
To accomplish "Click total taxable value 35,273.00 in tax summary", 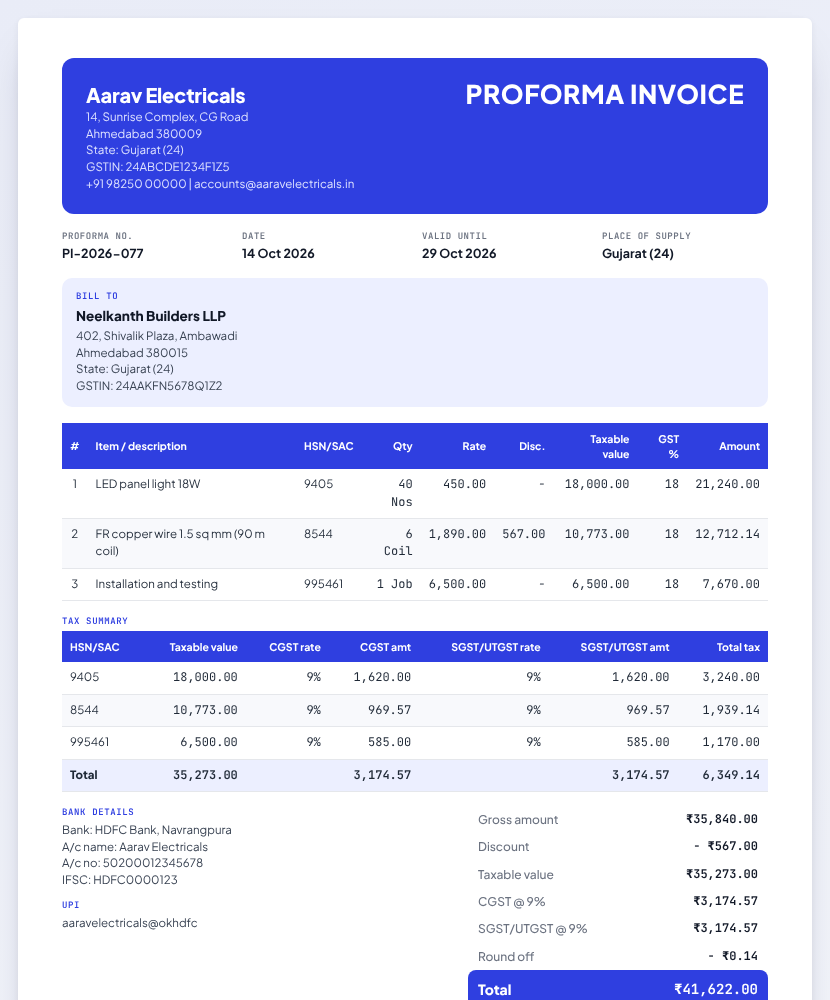I will coord(205,775).
